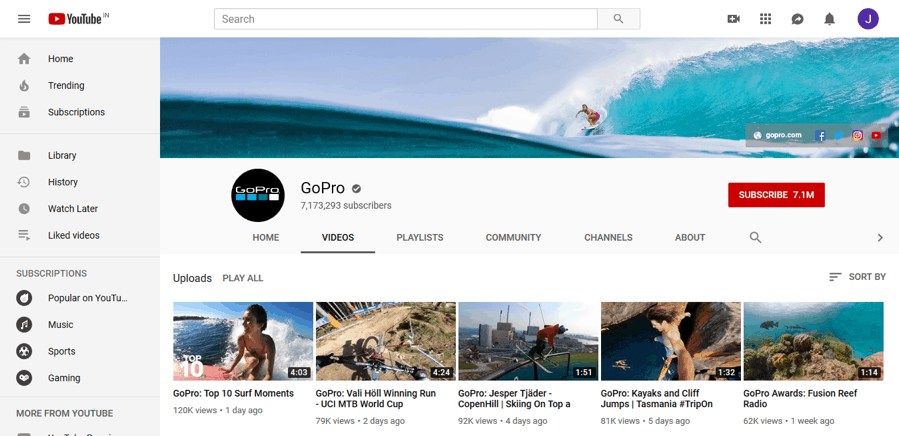Open the gopro.com banner link
Image resolution: width=899 pixels, height=436 pixels.
pos(777,135)
